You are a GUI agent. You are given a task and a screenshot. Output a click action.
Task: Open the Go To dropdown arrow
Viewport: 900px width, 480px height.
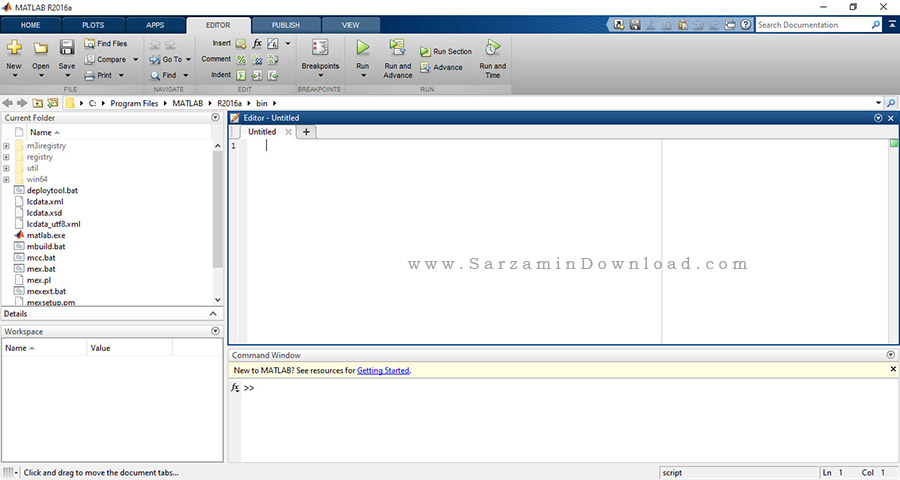[188, 59]
